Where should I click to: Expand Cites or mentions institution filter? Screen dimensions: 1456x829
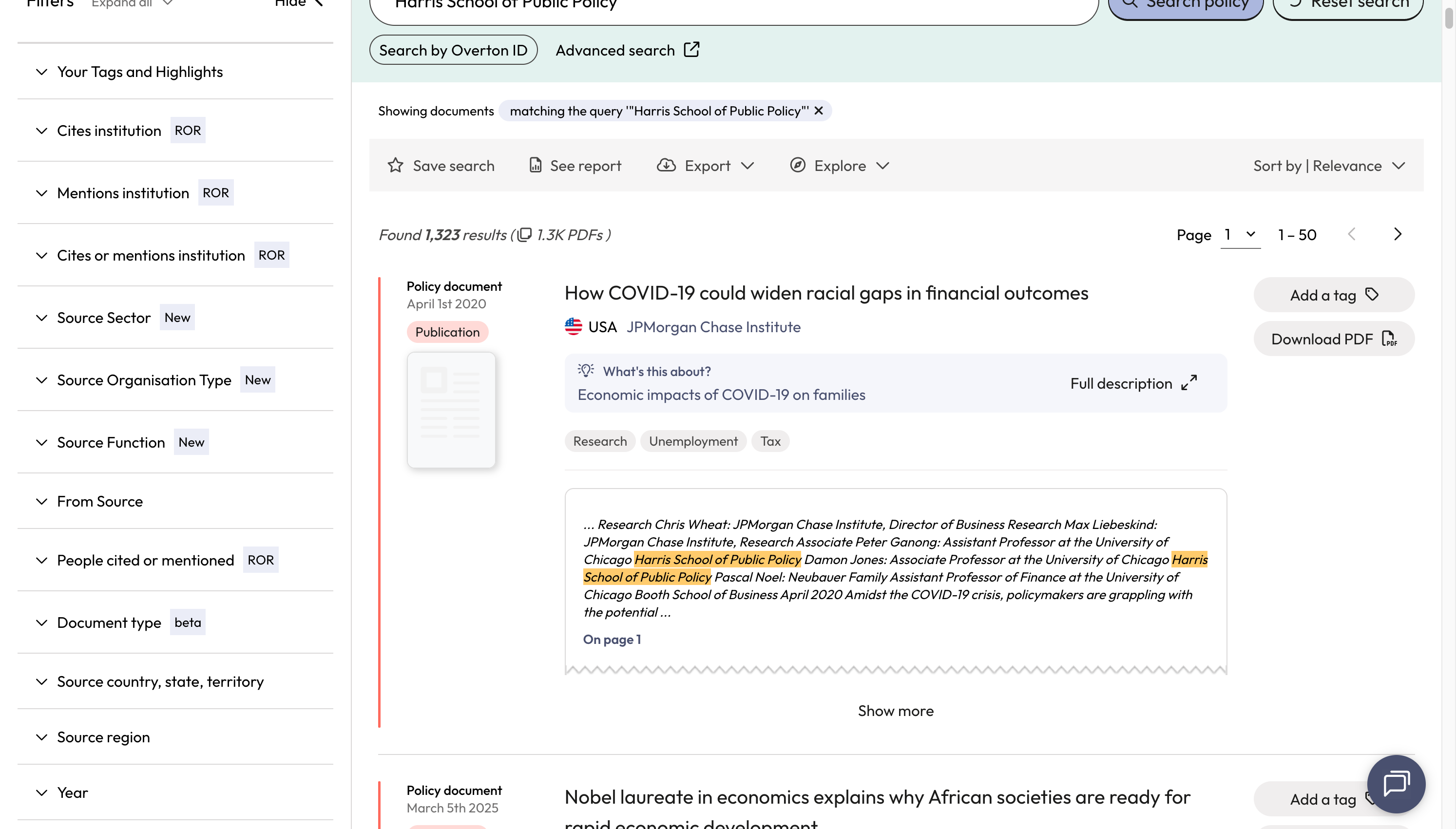pos(175,255)
